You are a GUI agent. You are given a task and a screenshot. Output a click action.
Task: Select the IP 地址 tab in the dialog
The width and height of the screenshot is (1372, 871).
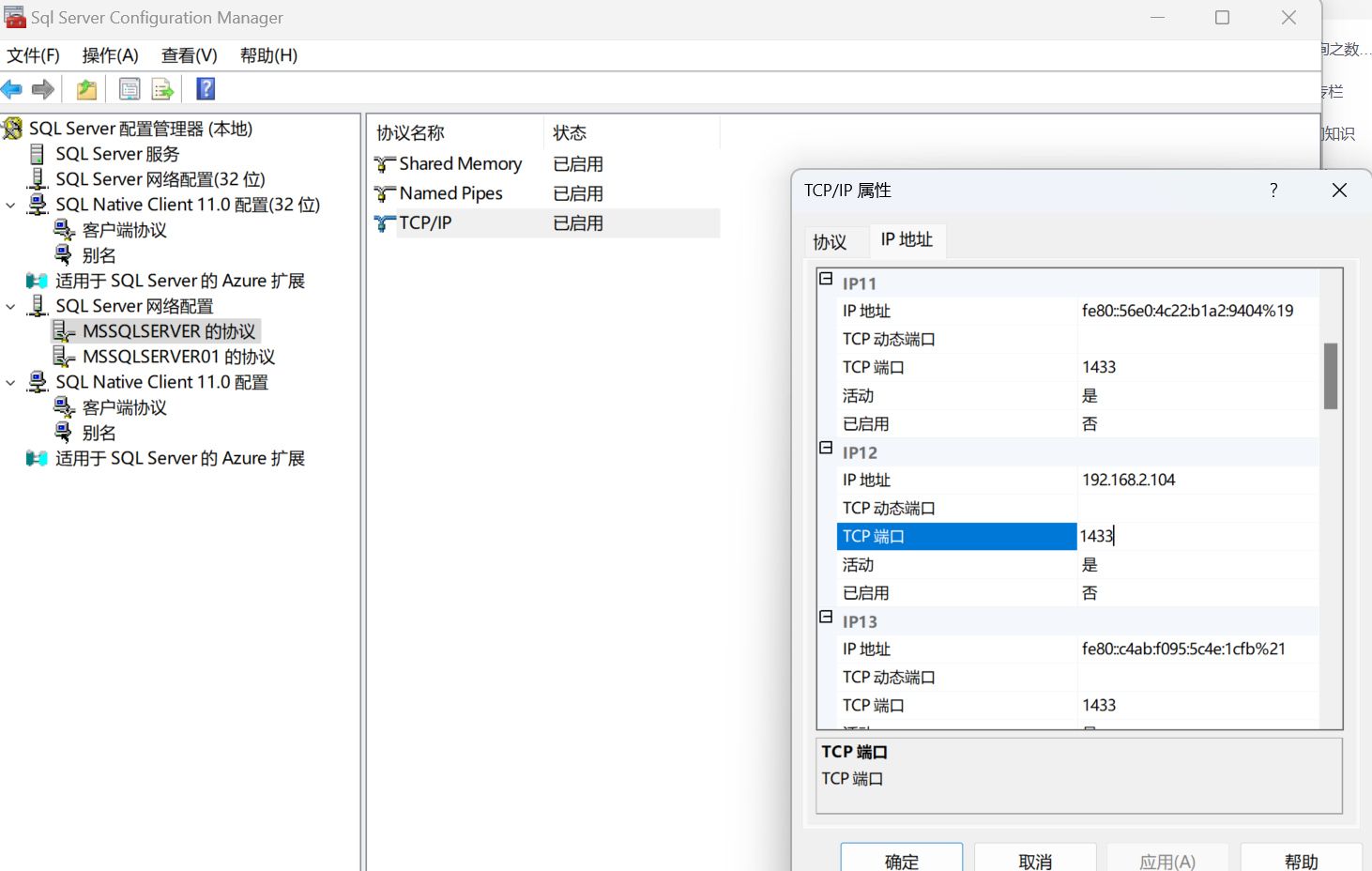(907, 239)
